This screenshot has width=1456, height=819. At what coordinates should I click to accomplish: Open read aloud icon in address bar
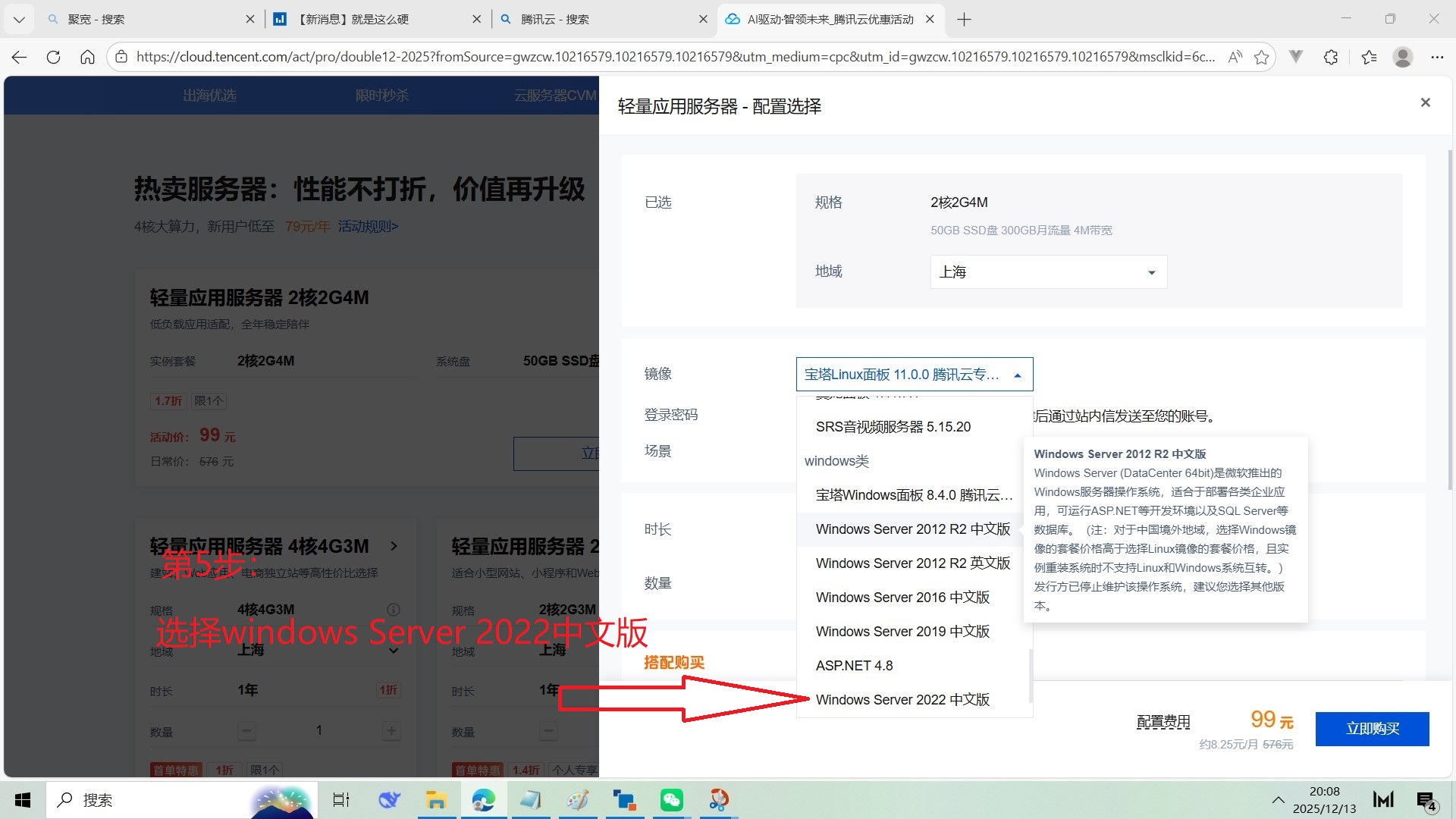[x=1235, y=57]
